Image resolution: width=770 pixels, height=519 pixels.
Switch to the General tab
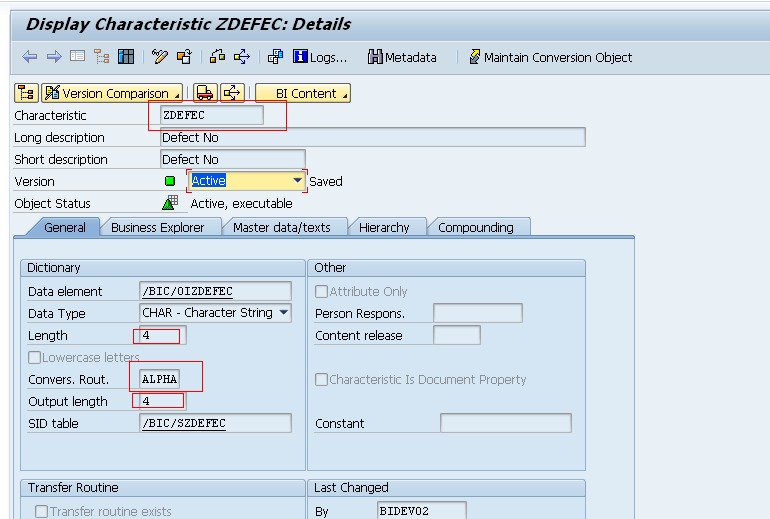point(64,227)
